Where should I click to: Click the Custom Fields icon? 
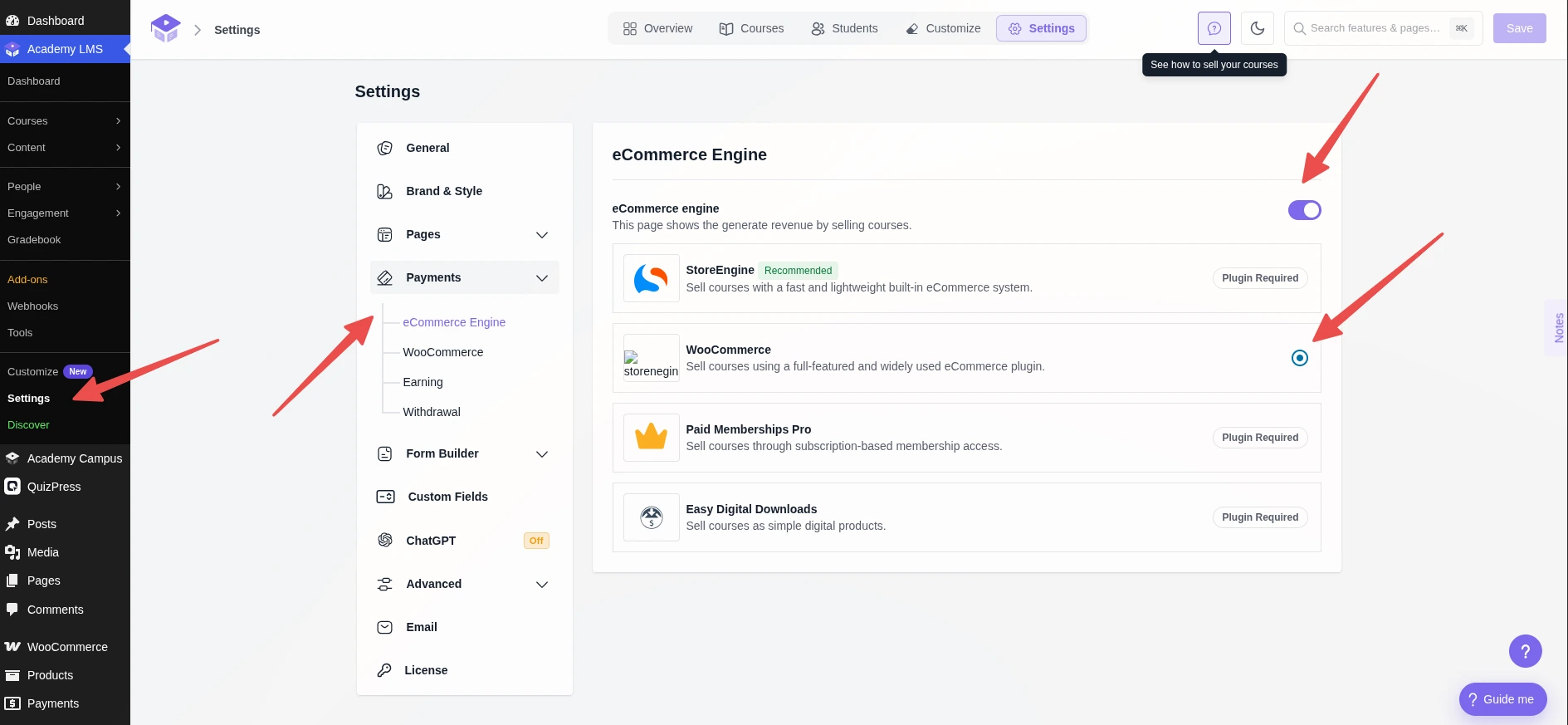[385, 497]
